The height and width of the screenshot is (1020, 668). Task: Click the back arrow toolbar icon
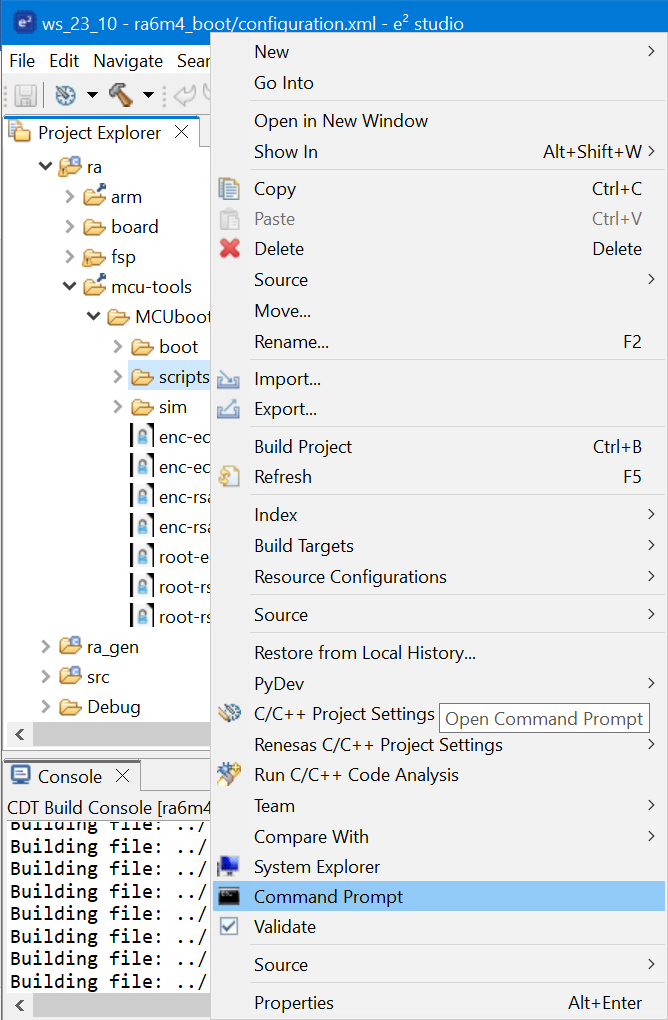185,95
